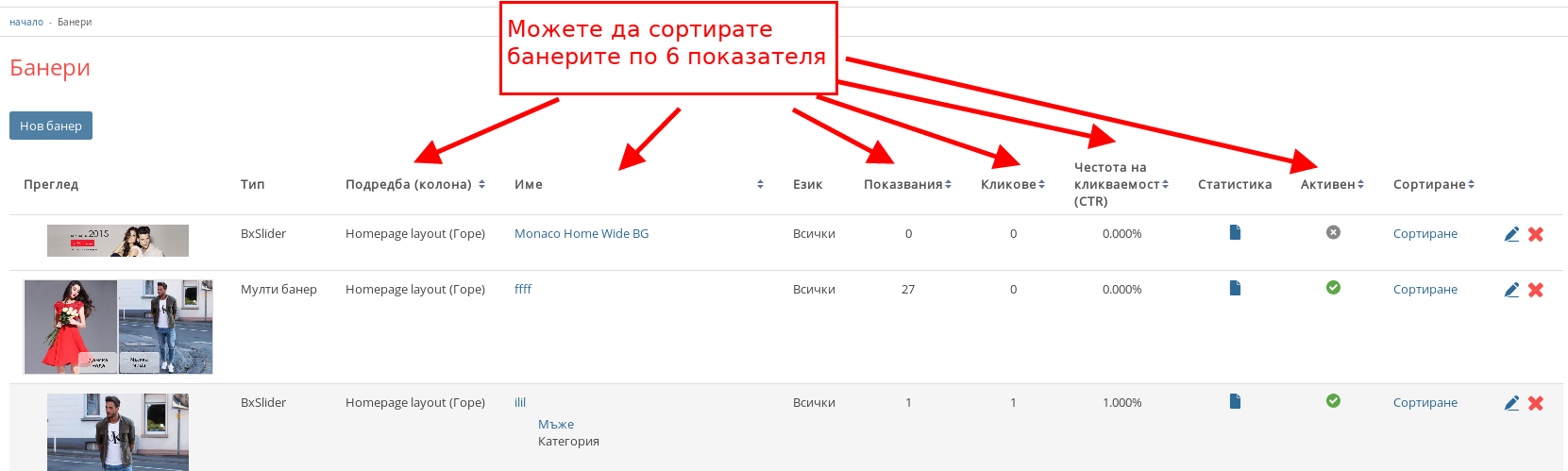1568x471 pixels.
Task: Toggle active status of ffff banner
Action: (1333, 288)
